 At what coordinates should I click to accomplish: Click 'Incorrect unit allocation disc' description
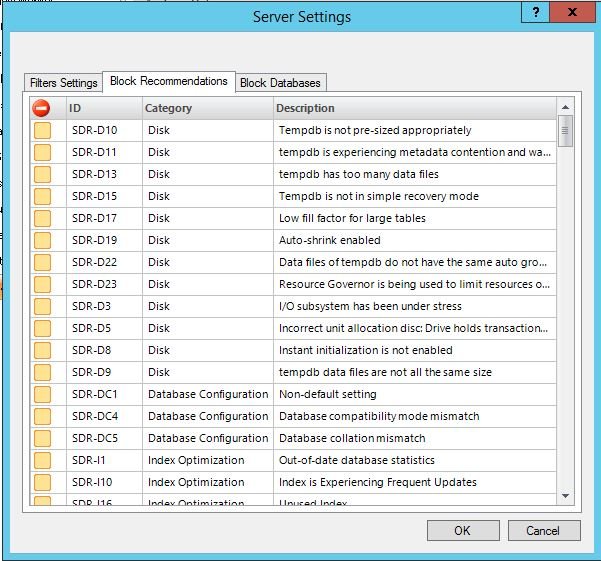tap(414, 328)
